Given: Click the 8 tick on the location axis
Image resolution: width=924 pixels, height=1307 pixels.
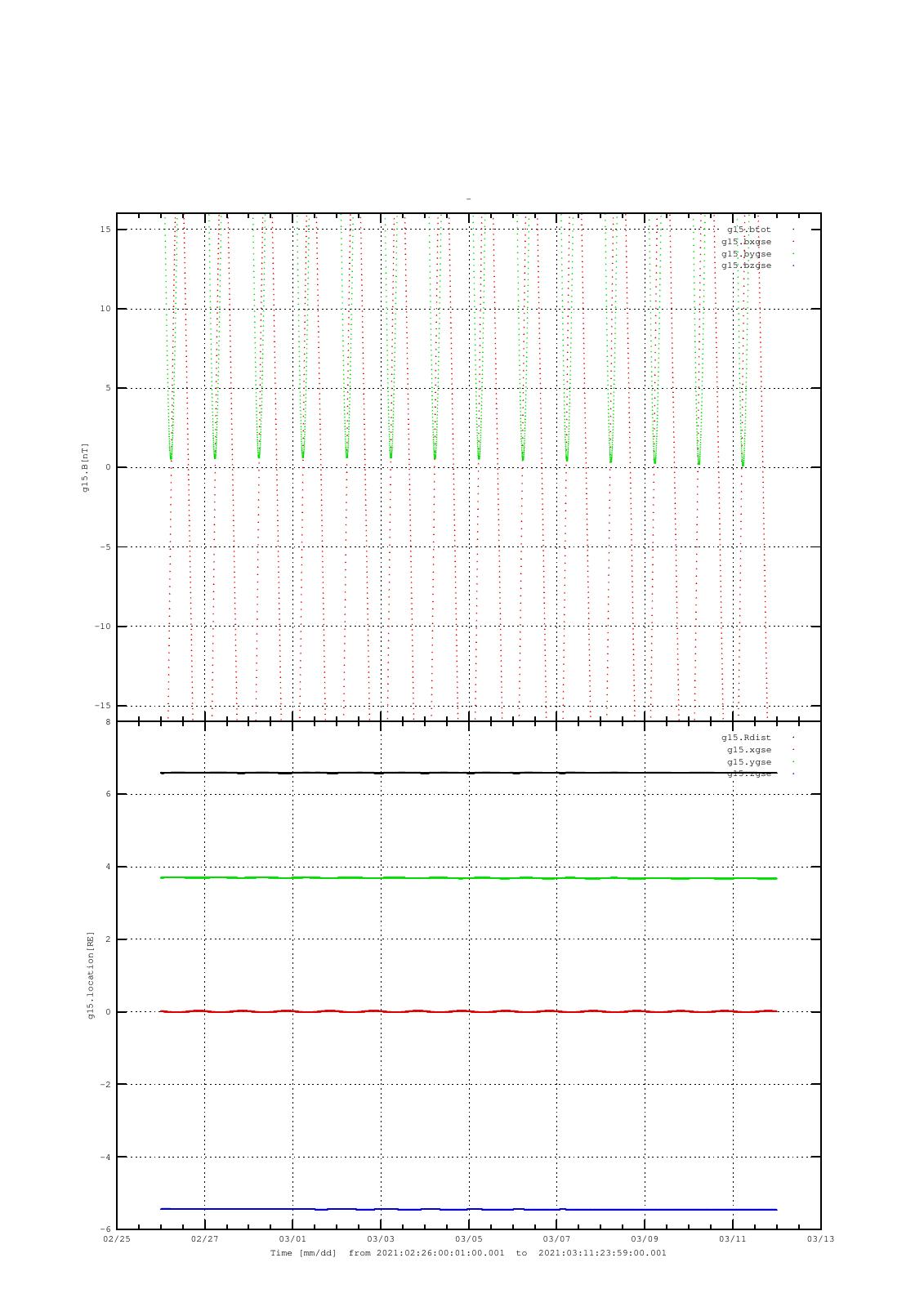Looking at the screenshot, I should click(x=108, y=721).
